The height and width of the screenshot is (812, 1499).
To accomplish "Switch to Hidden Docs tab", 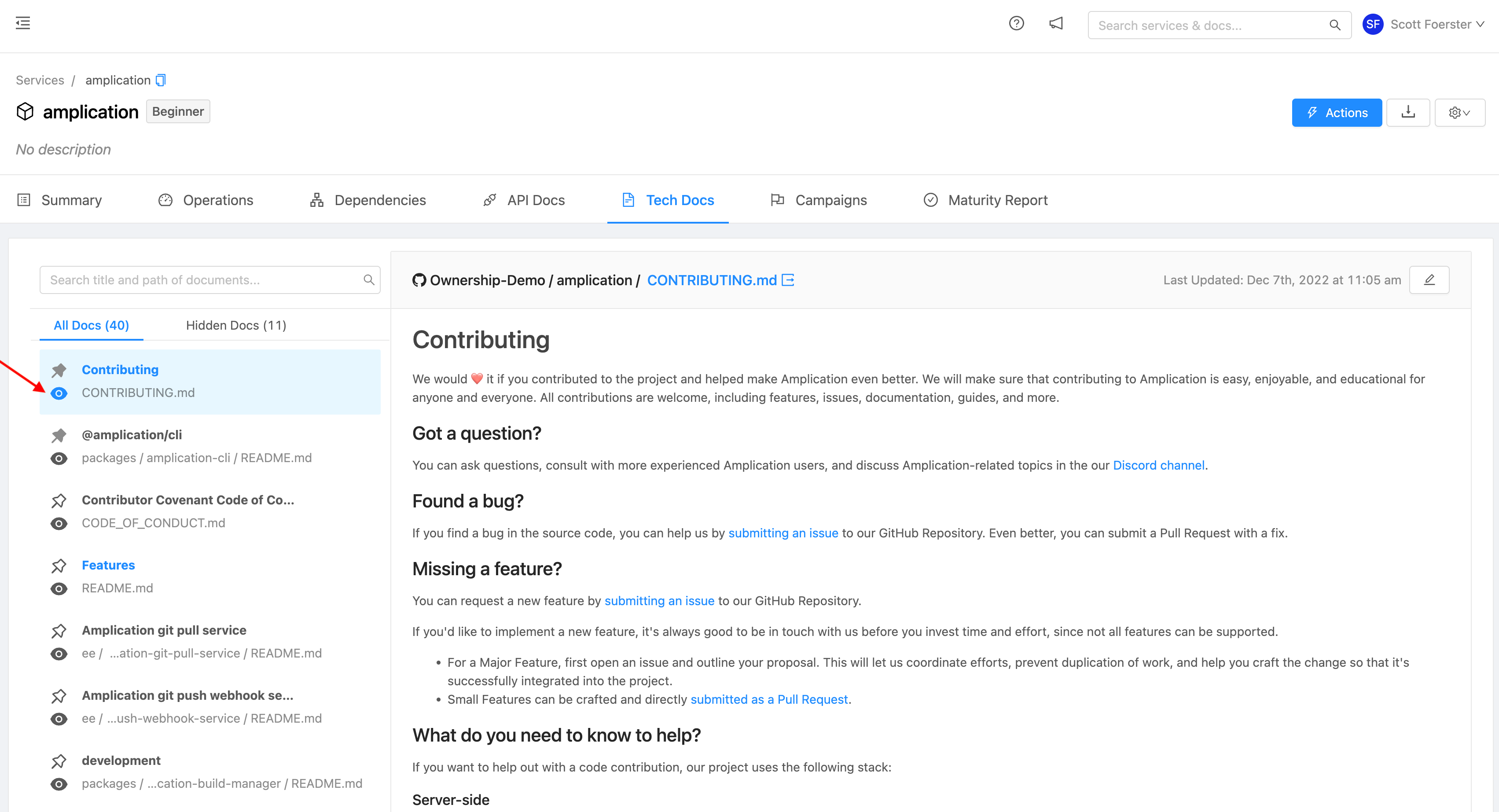I will [235, 325].
